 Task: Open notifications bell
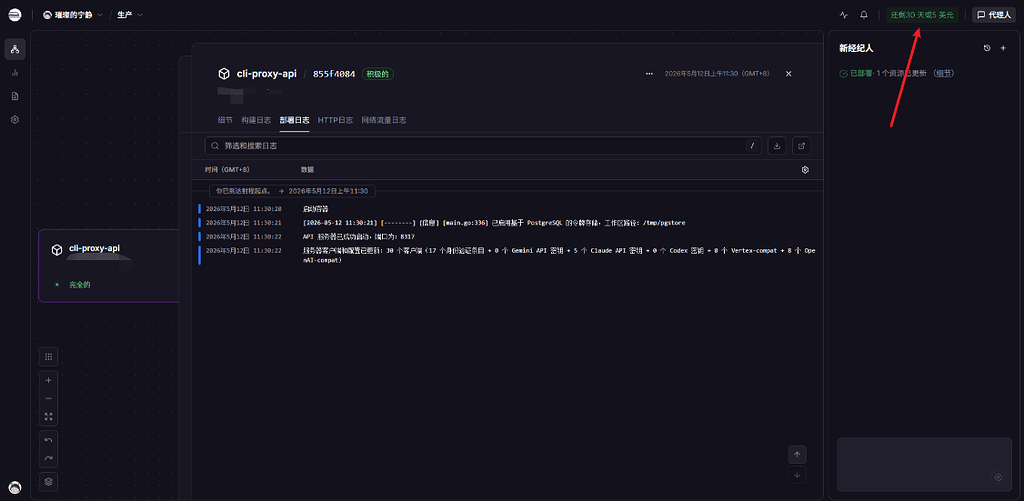point(864,14)
